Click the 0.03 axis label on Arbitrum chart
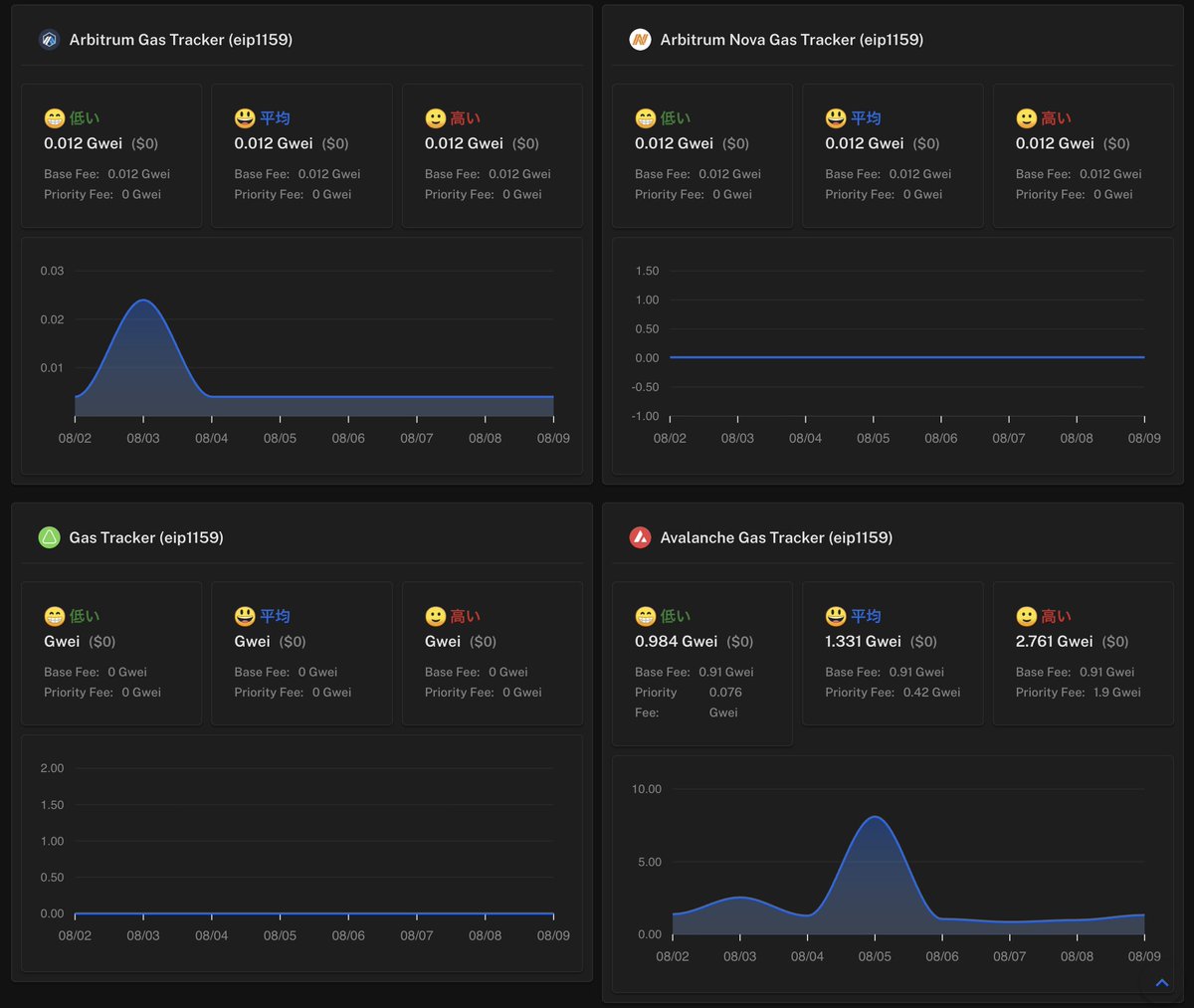 [52, 271]
